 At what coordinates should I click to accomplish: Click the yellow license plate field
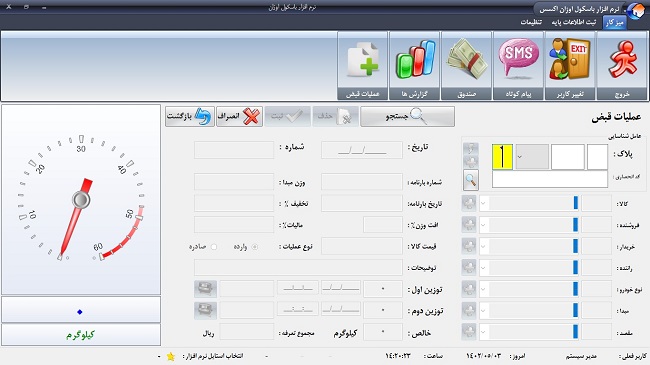tap(502, 157)
